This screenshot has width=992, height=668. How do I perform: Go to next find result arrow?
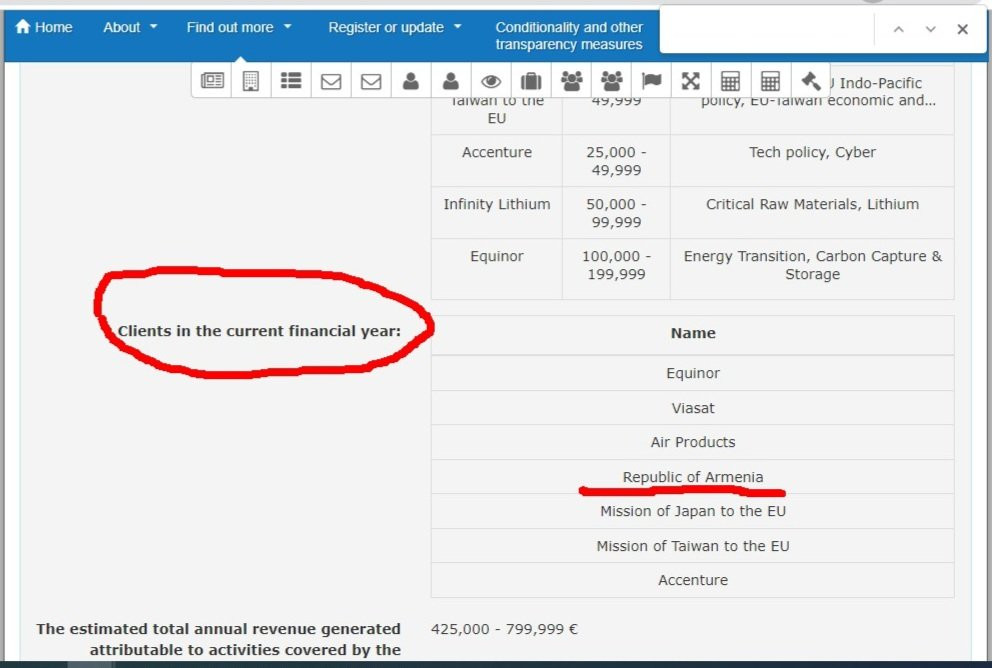pos(931,29)
